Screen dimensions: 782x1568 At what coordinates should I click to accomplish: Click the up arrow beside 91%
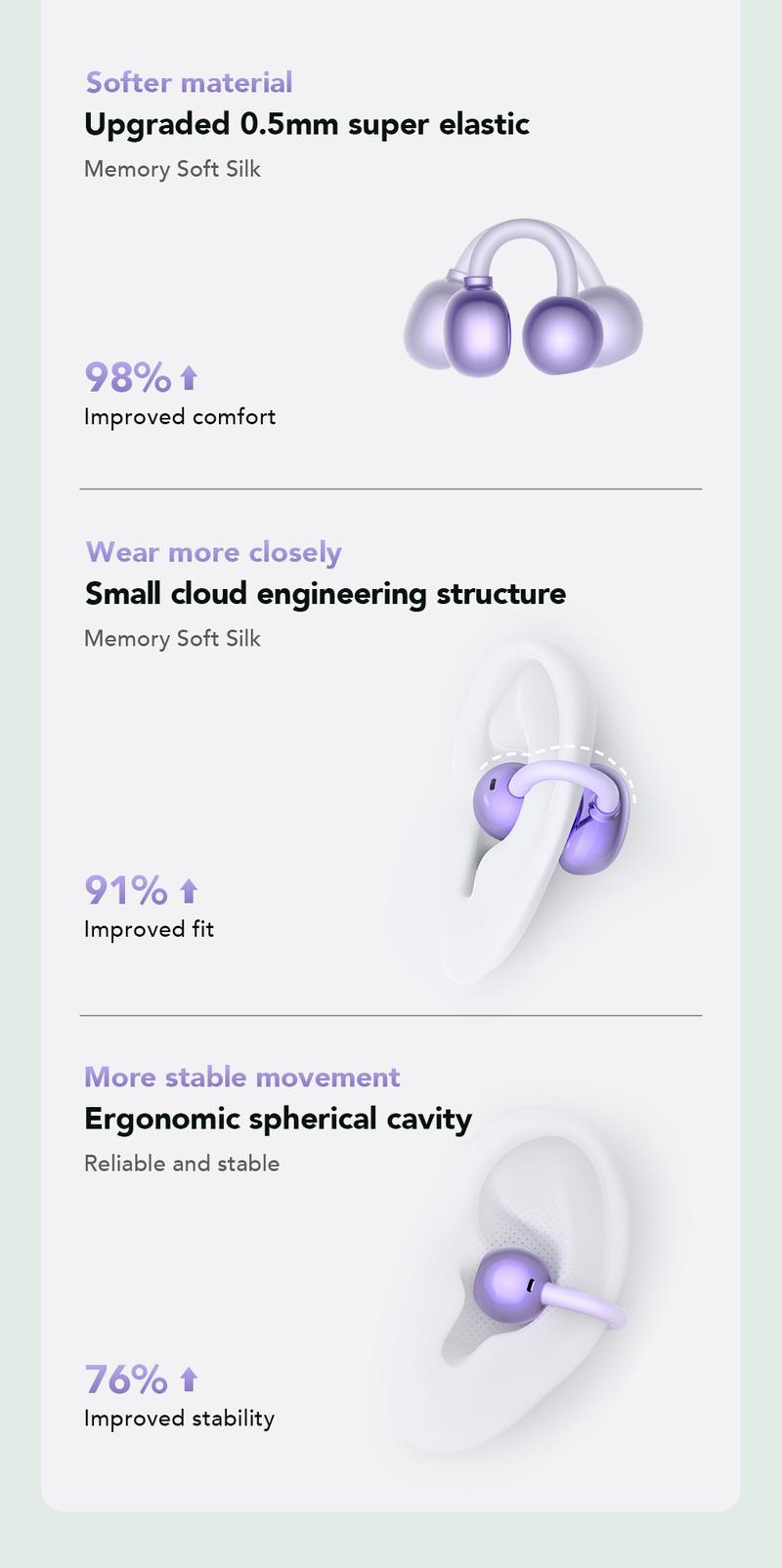(190, 891)
